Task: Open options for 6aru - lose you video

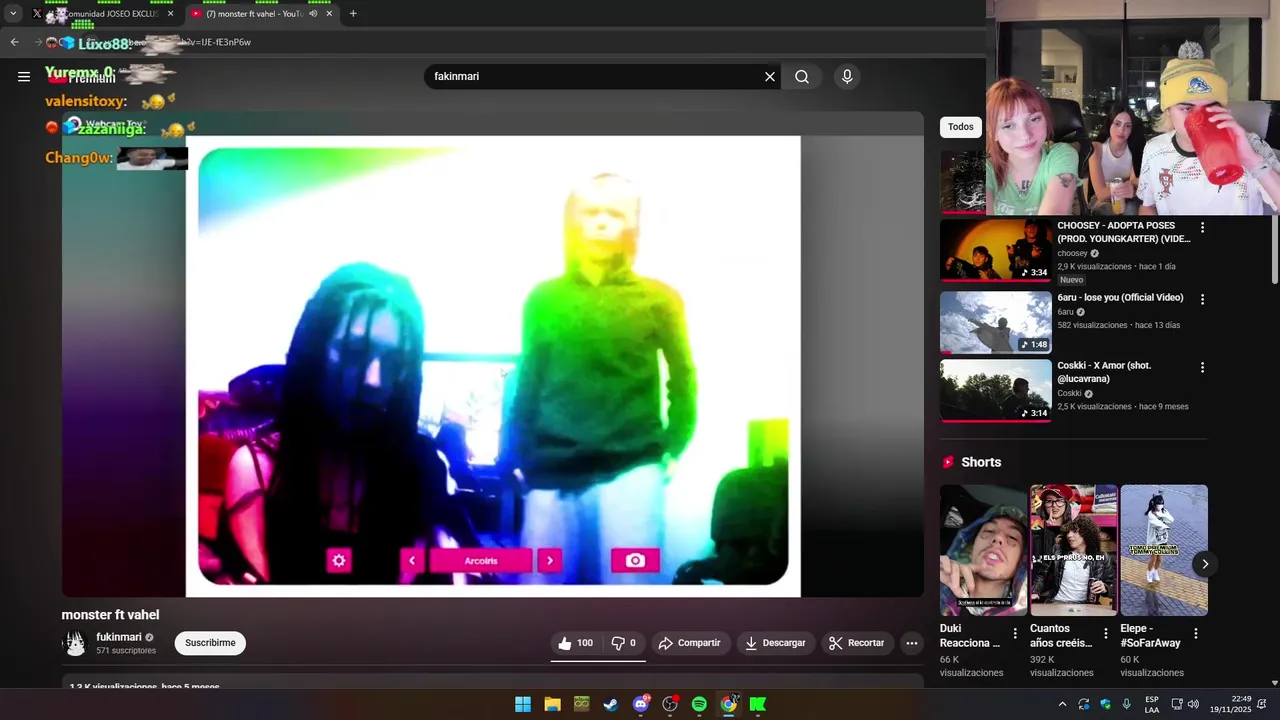Action: point(1202,299)
